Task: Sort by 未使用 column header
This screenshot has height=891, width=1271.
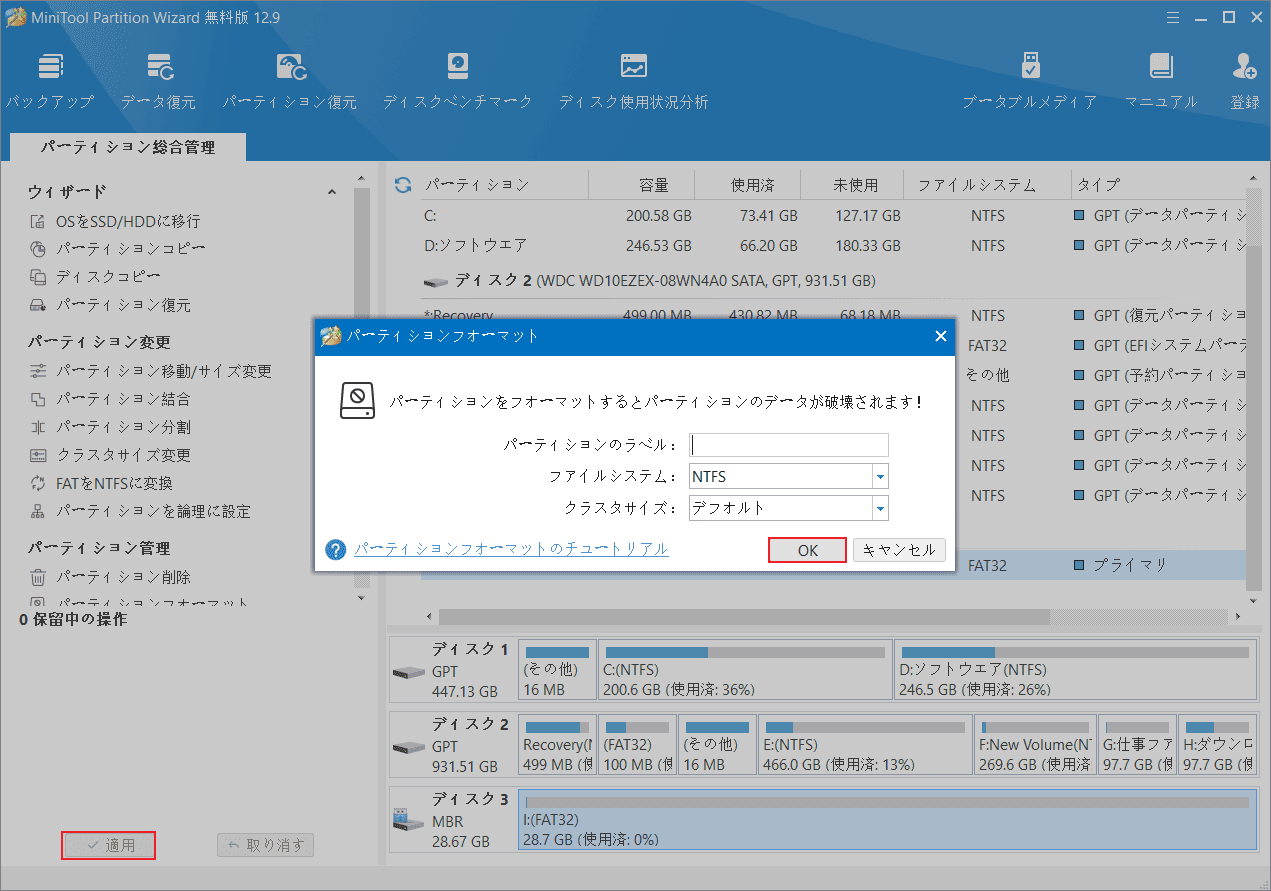Action: point(855,185)
